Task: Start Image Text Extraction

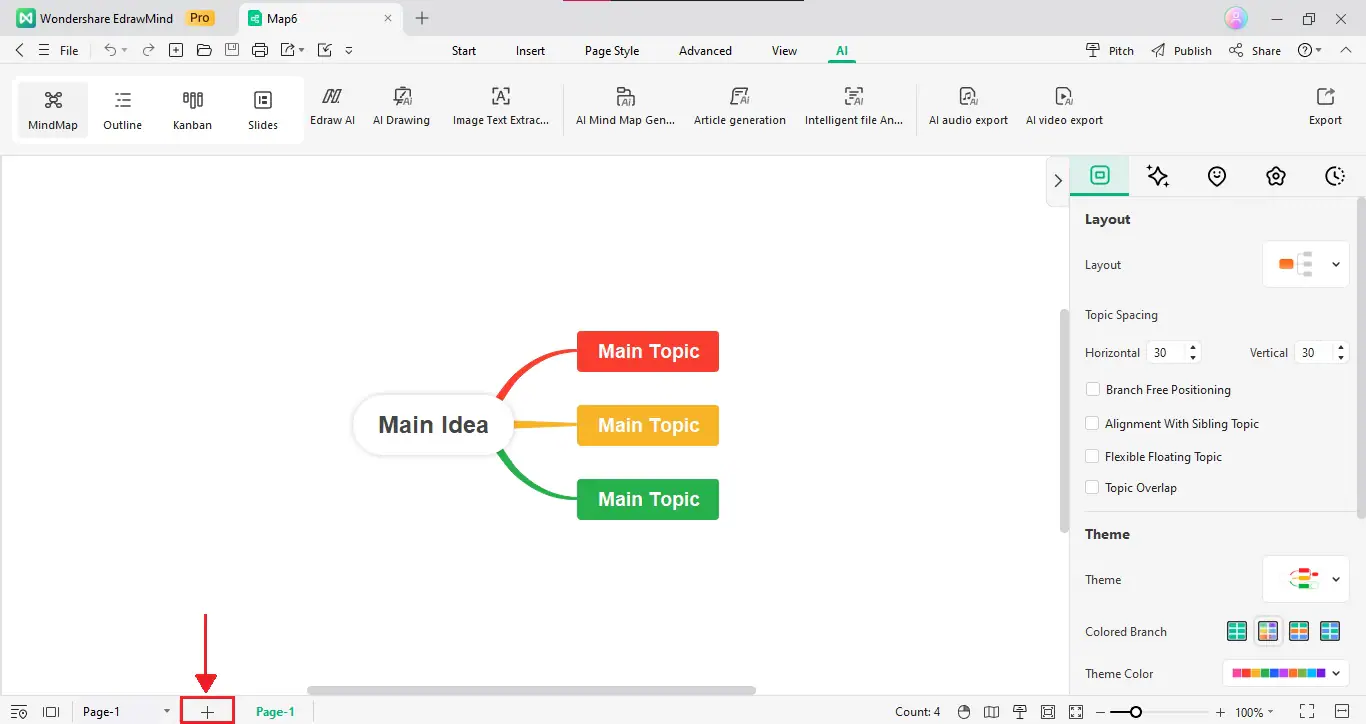Action: 501,106
